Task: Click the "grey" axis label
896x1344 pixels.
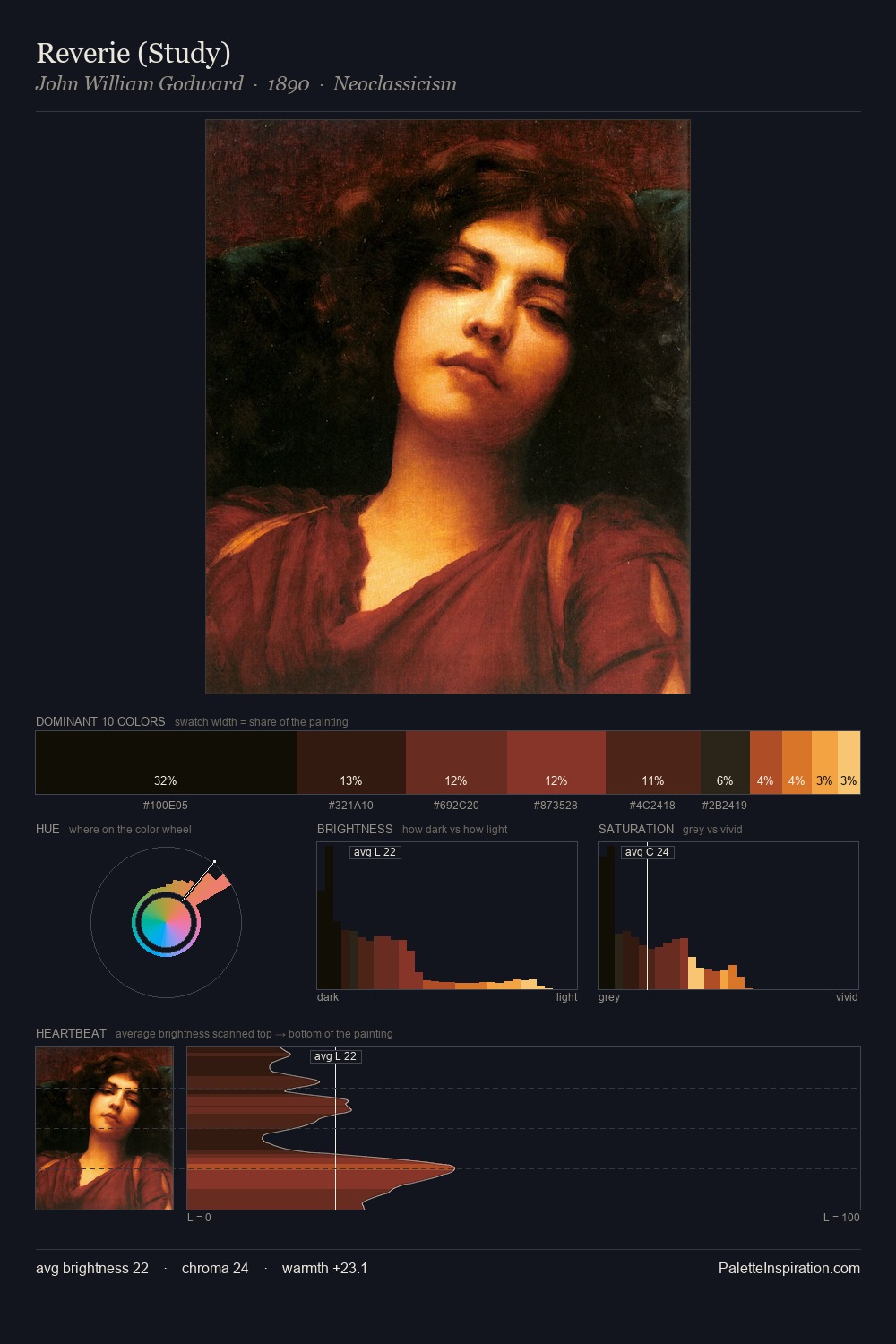Action: click(609, 996)
